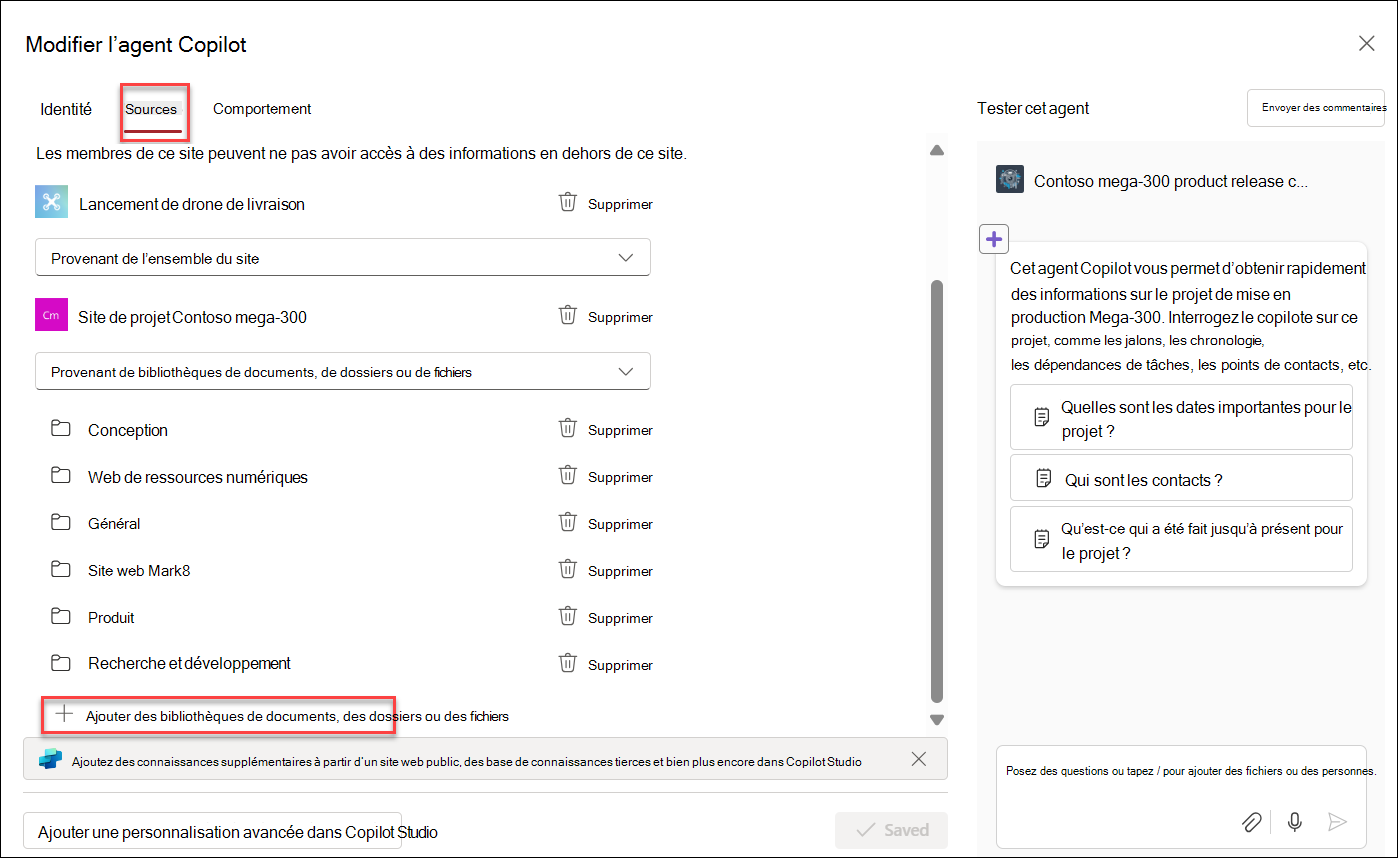Select prompt Quelles sont les dates importantes
This screenshot has width=1398, height=858.
pos(1181,418)
